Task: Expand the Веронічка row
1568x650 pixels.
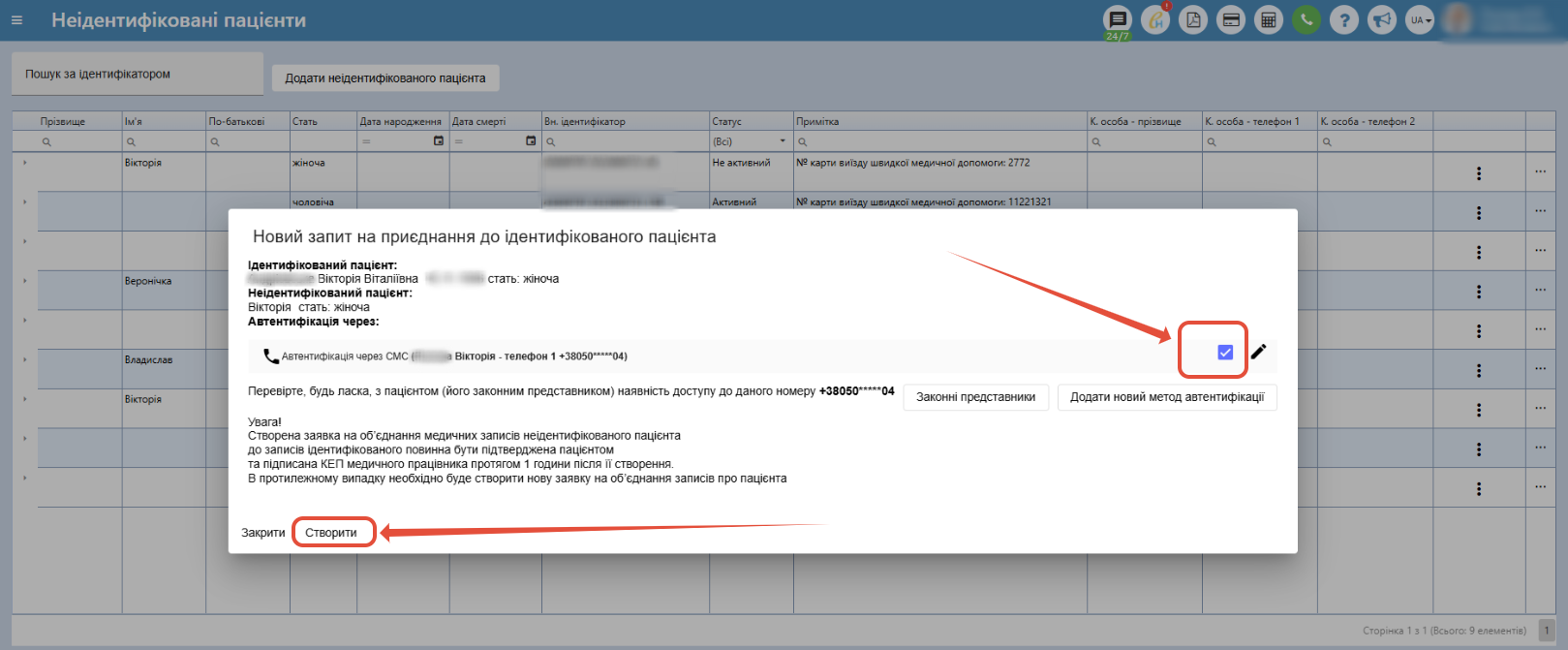Action: pos(24,281)
